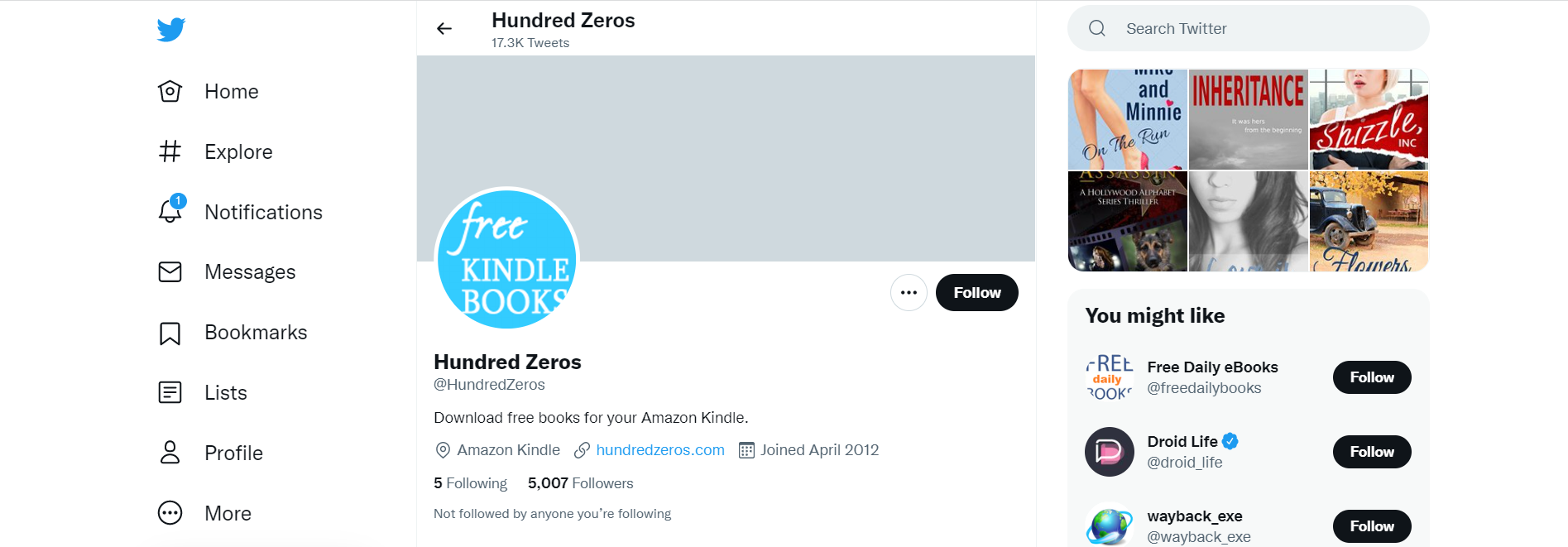Follow Free Daily eBooks
The width and height of the screenshot is (1568, 547).
click(x=1371, y=377)
